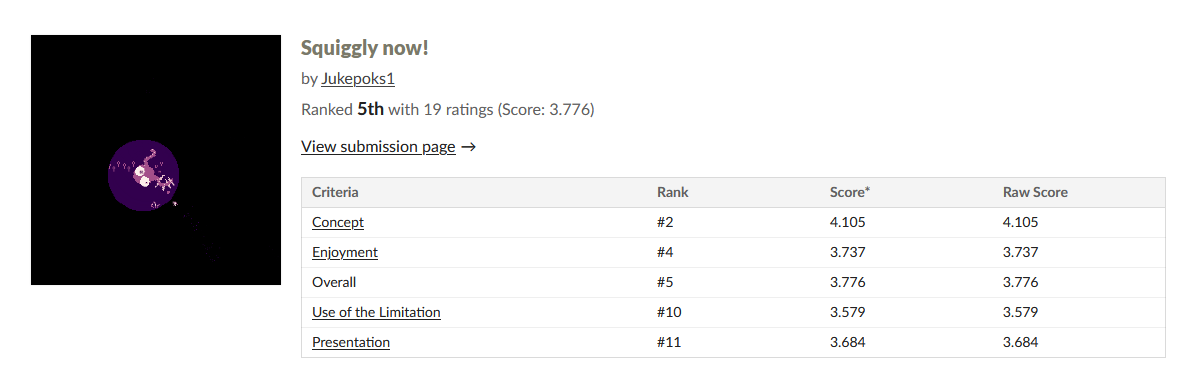Click the Score* column header
This screenshot has width=1187, height=378.
click(850, 192)
